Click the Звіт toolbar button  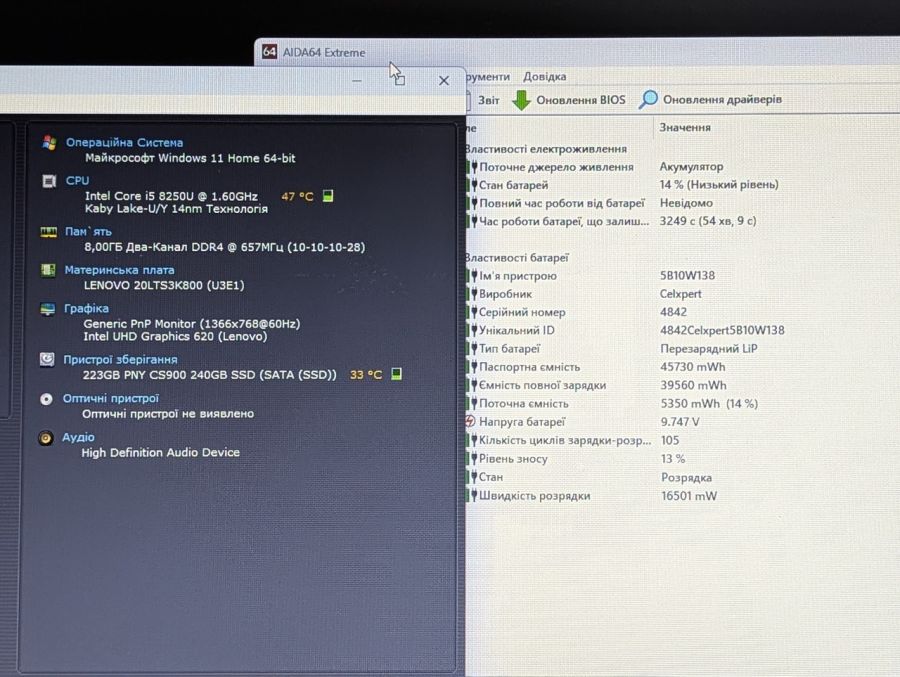(x=488, y=100)
